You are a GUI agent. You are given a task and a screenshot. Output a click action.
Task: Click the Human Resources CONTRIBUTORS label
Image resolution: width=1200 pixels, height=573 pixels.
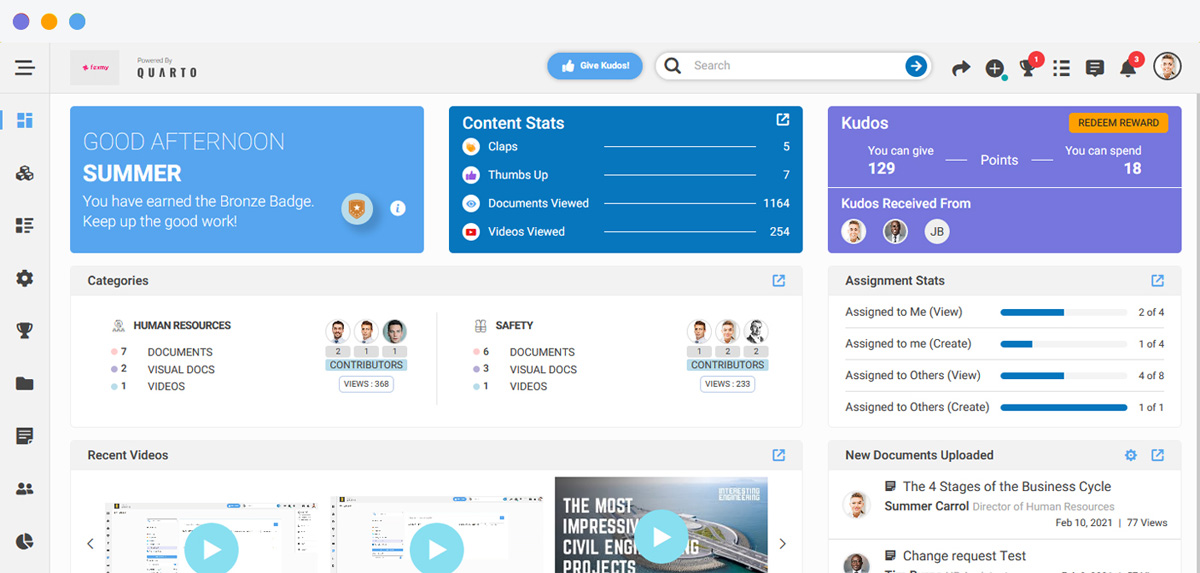tap(366, 365)
